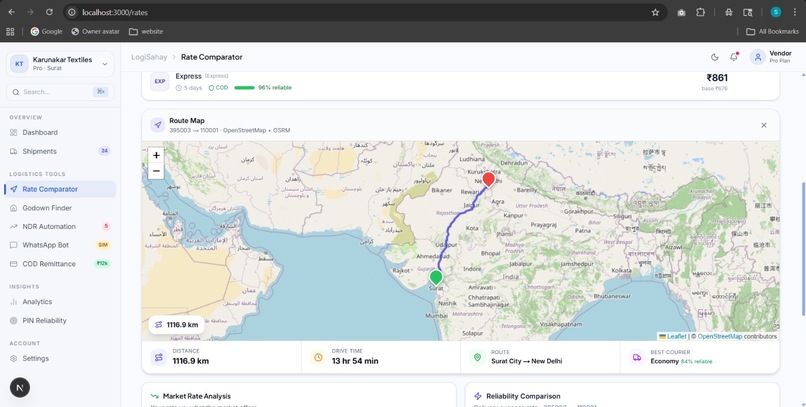Open COD Remittance in the sidebar
Image resolution: width=806 pixels, height=407 pixels.
click(x=60, y=264)
